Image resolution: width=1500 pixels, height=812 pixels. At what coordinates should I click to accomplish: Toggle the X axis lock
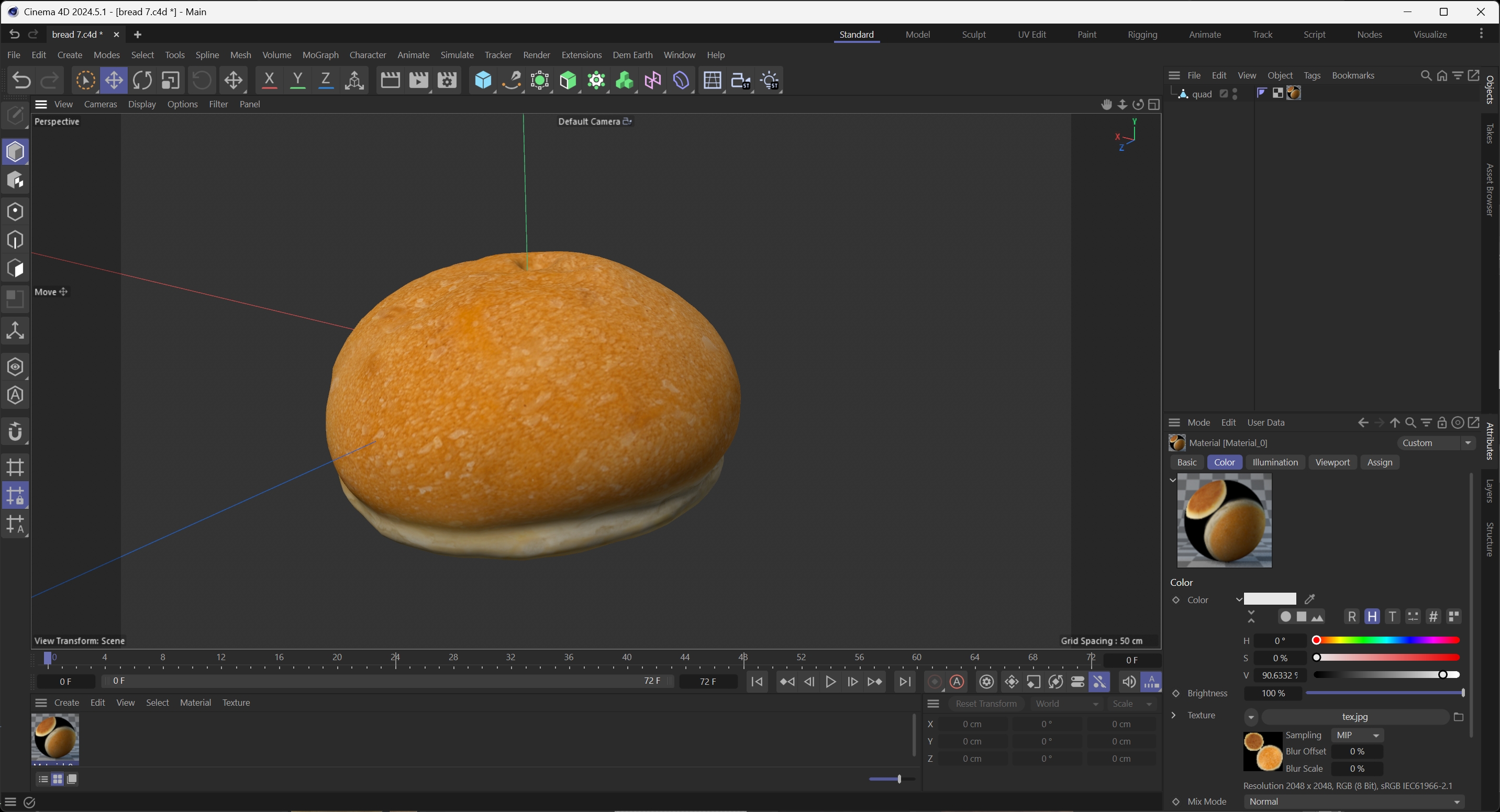click(269, 80)
